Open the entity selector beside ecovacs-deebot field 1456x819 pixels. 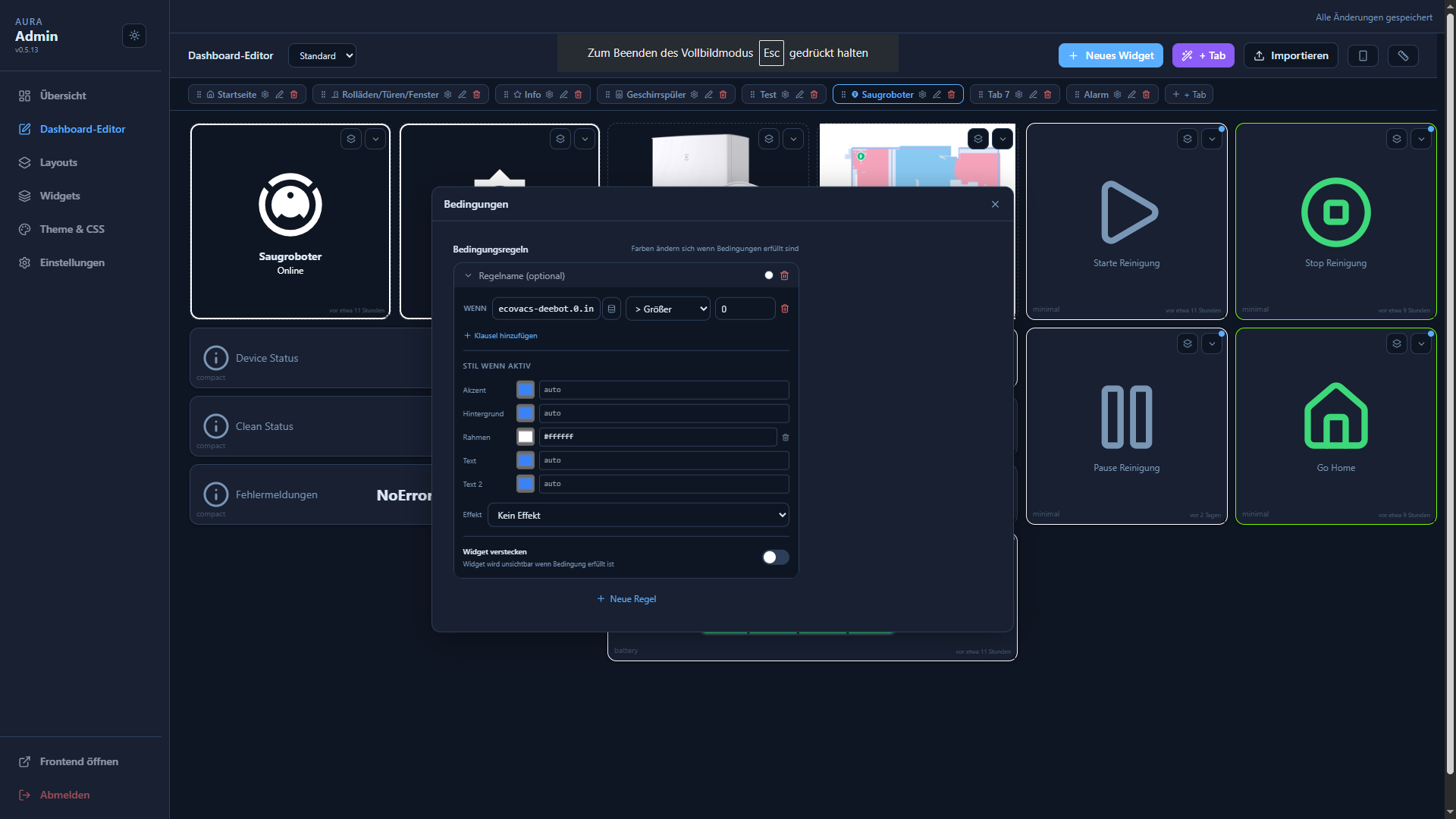click(612, 309)
